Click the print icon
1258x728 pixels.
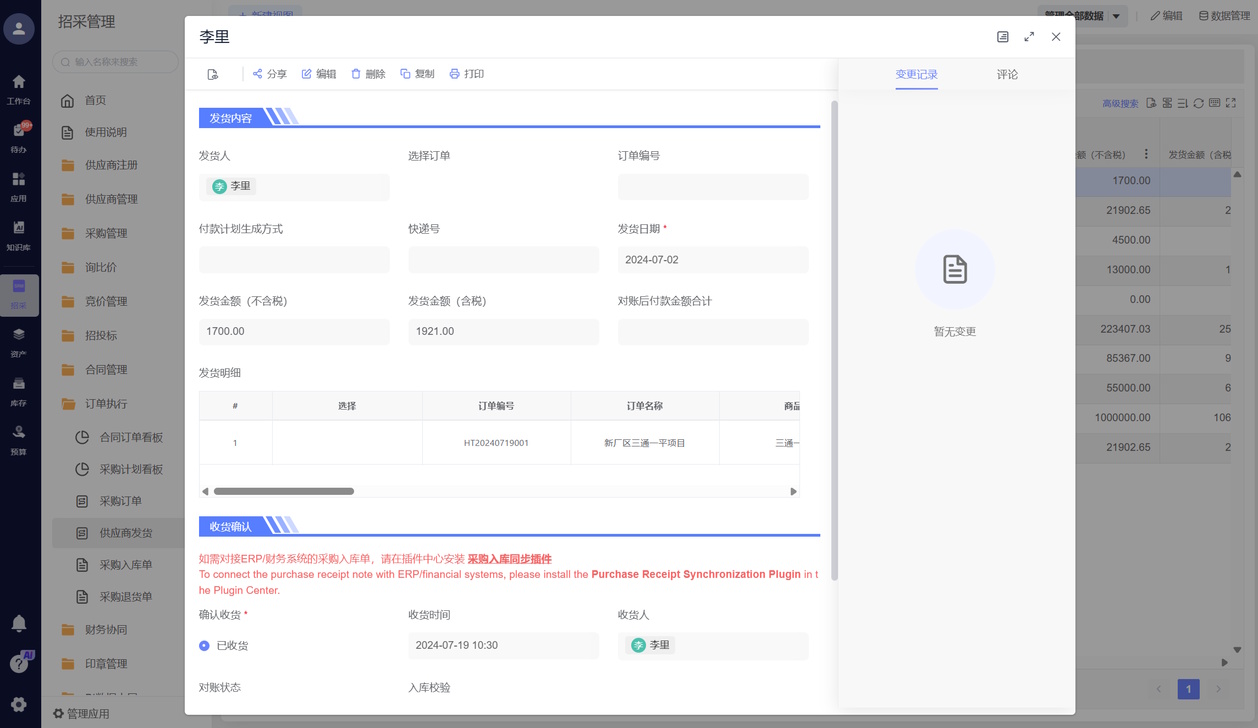[455, 74]
